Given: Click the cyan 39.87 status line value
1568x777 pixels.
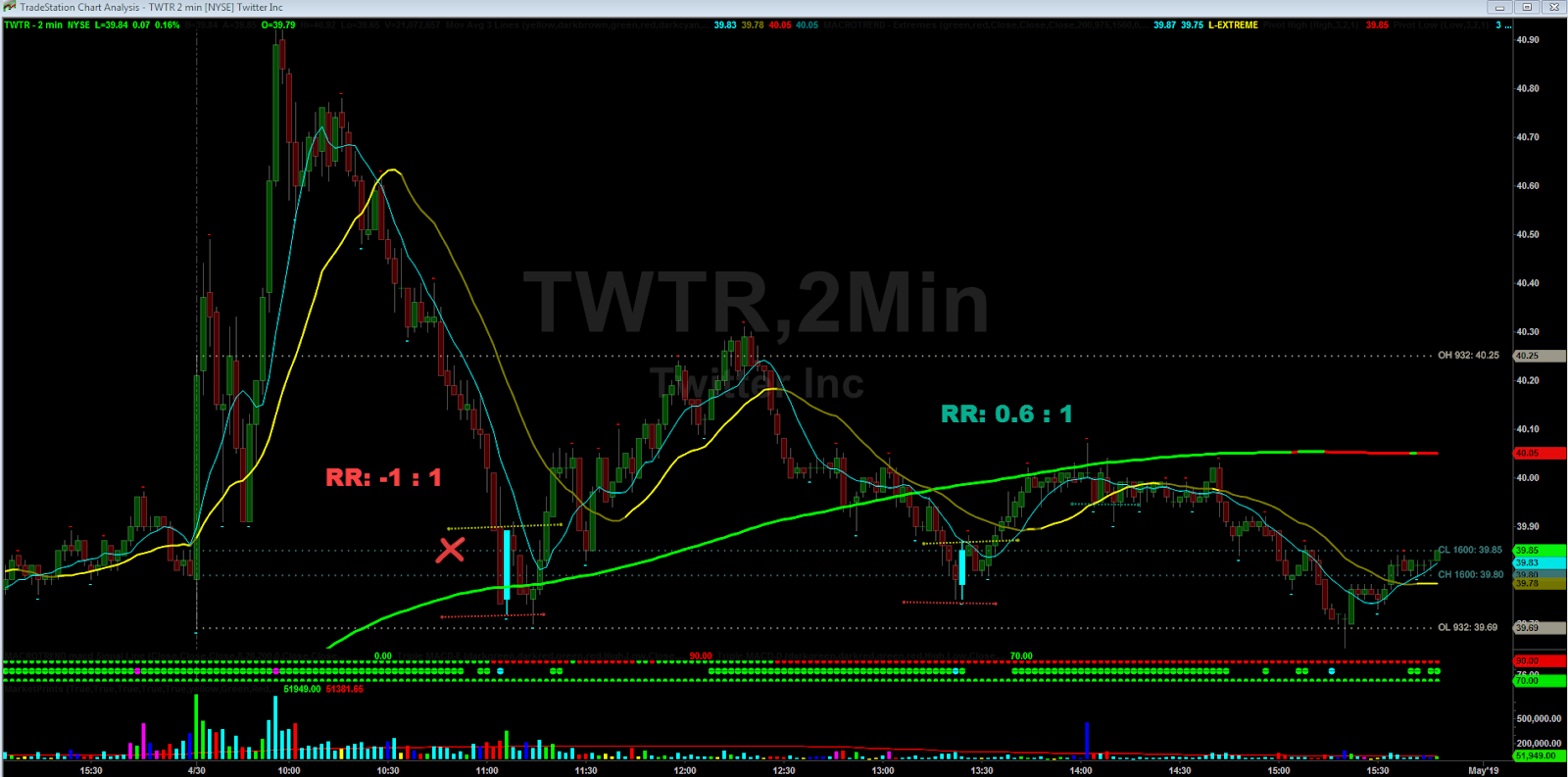Looking at the screenshot, I should [1164, 25].
